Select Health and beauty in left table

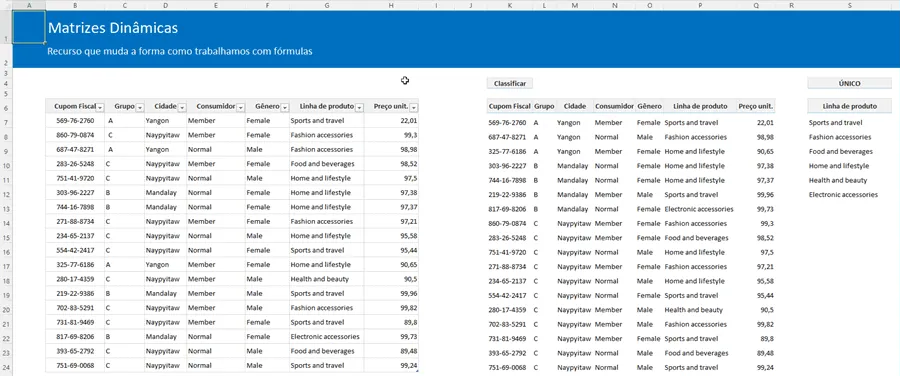326,279
